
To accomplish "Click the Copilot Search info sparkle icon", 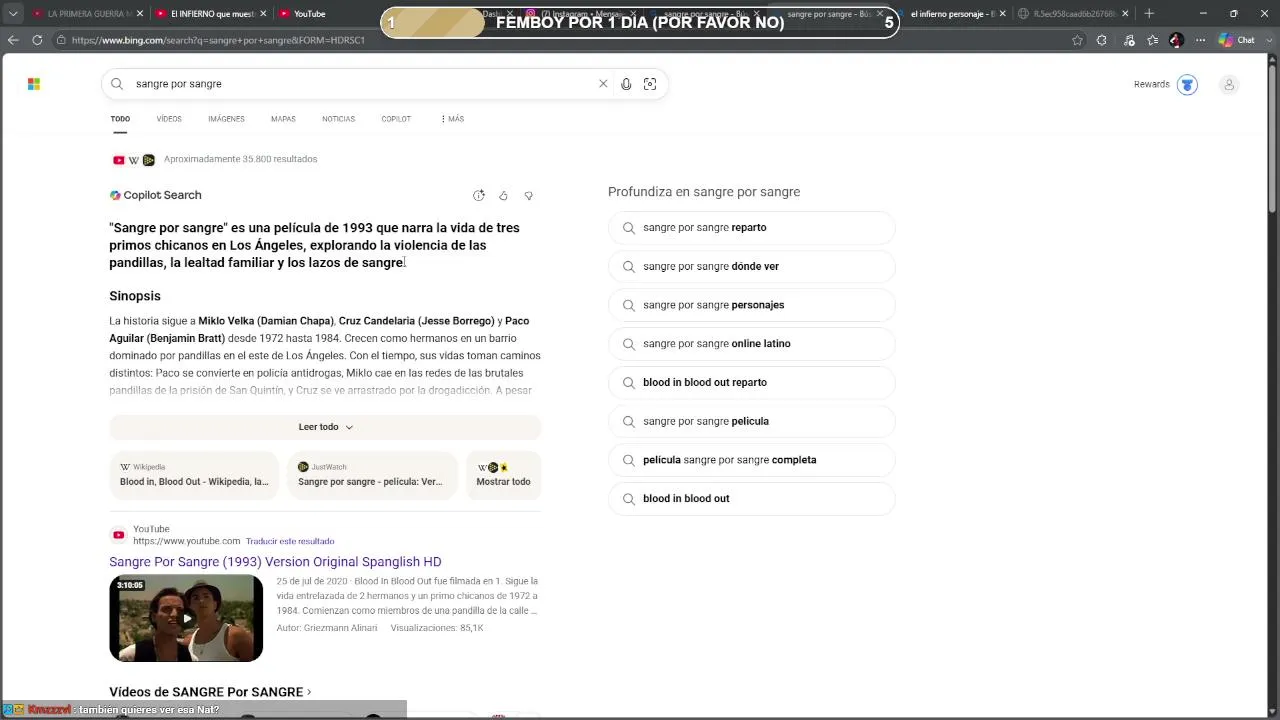I will pyautogui.click(x=479, y=196).
